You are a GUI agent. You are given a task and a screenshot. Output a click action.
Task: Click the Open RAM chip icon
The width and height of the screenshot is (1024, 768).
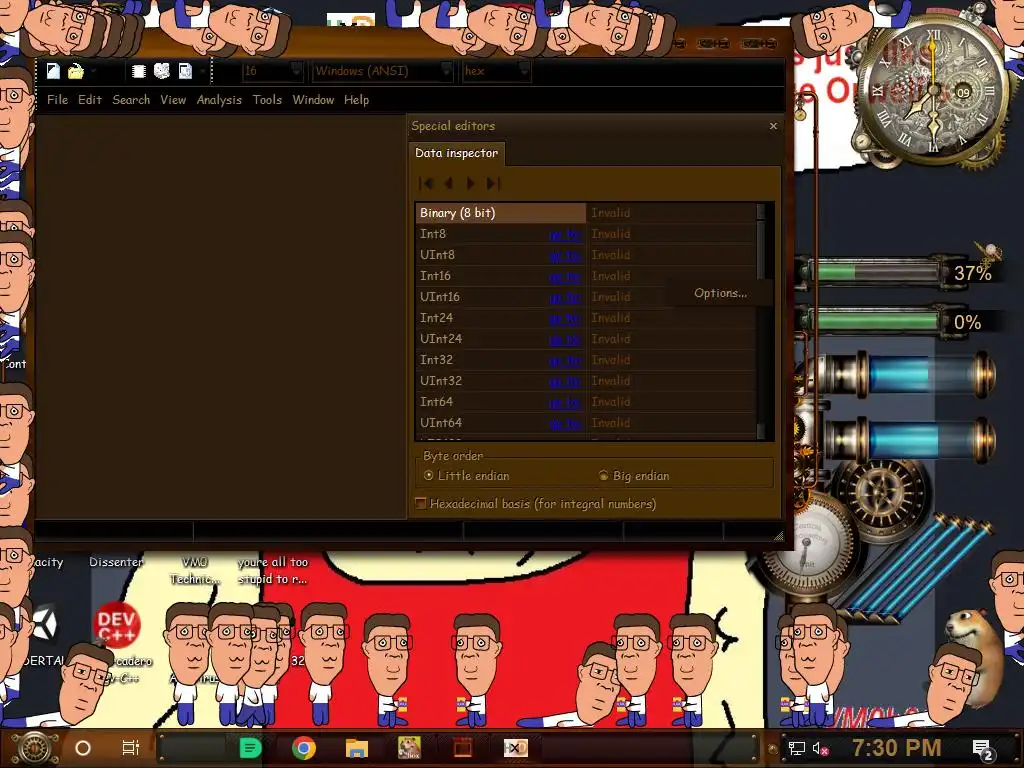(x=138, y=71)
